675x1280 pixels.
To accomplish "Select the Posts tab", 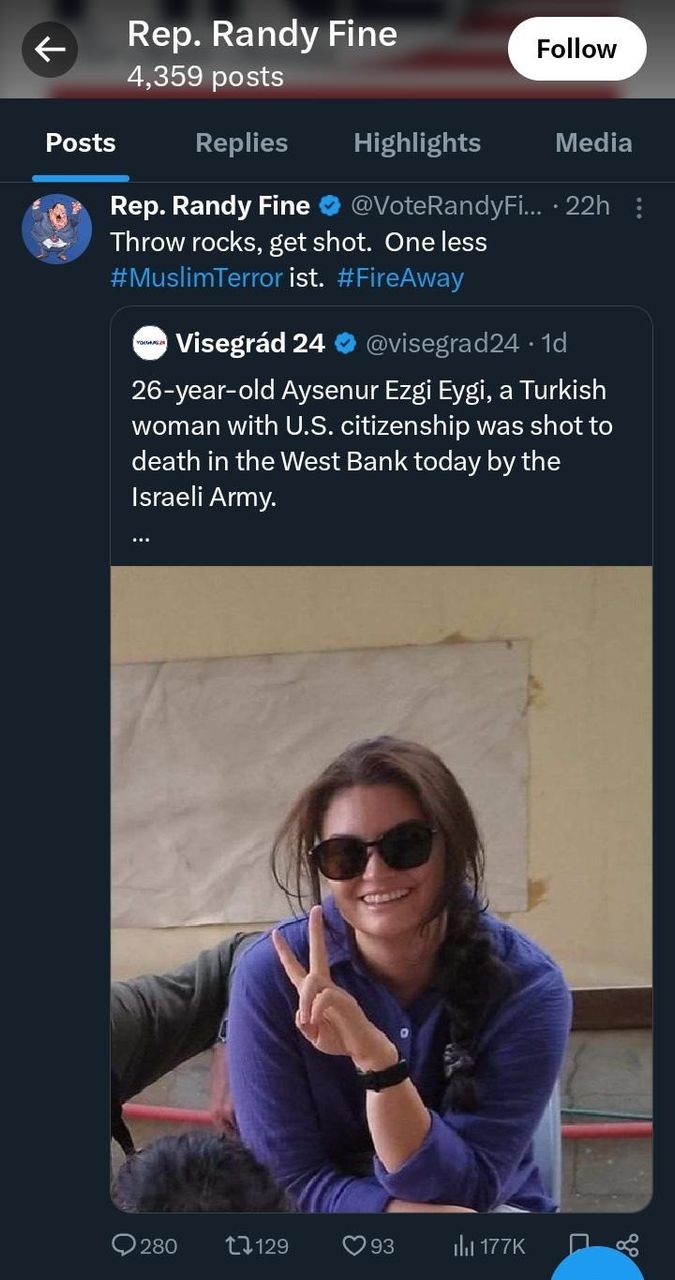I will [x=80, y=143].
